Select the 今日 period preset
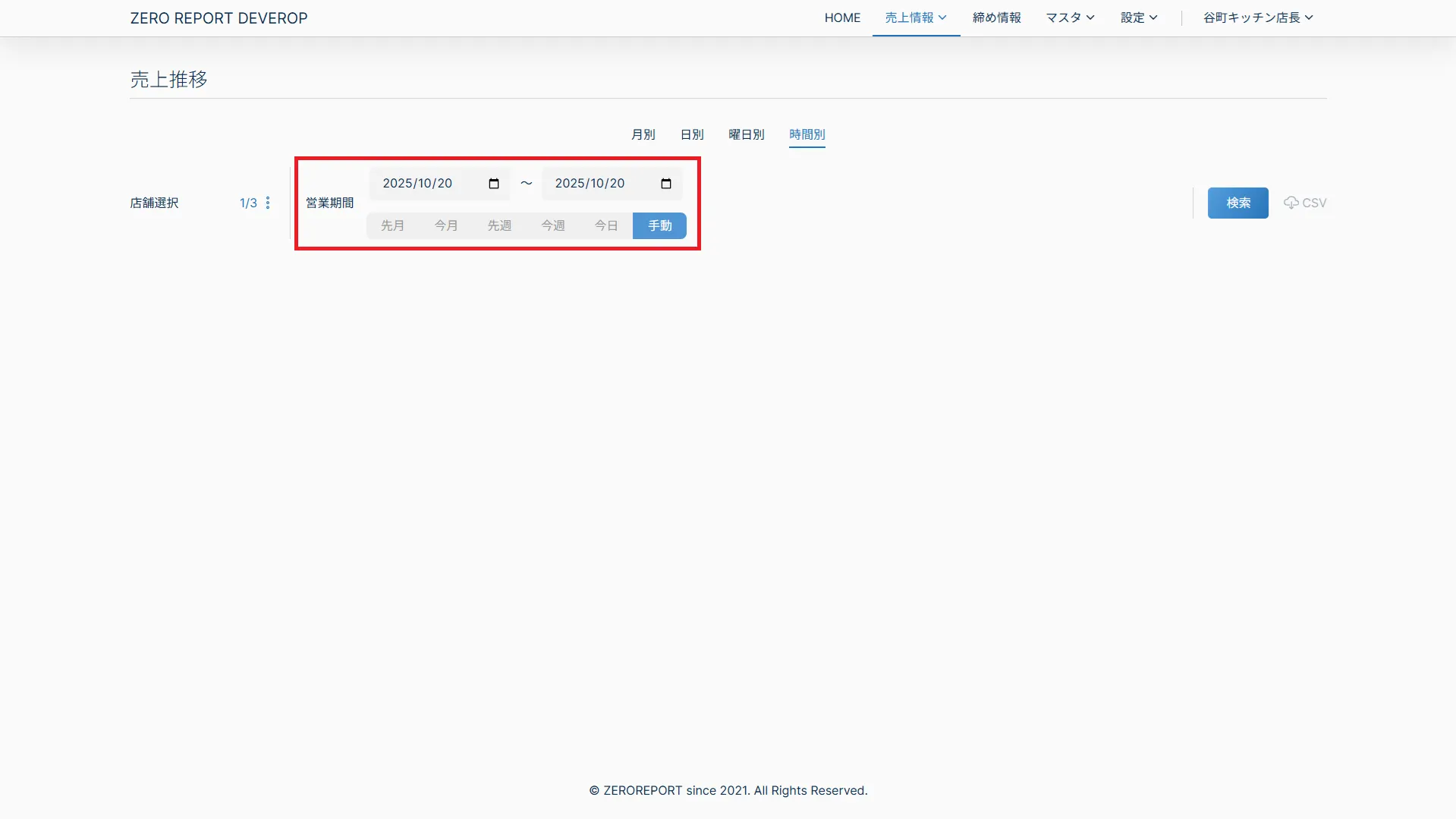1456x819 pixels. pos(605,225)
